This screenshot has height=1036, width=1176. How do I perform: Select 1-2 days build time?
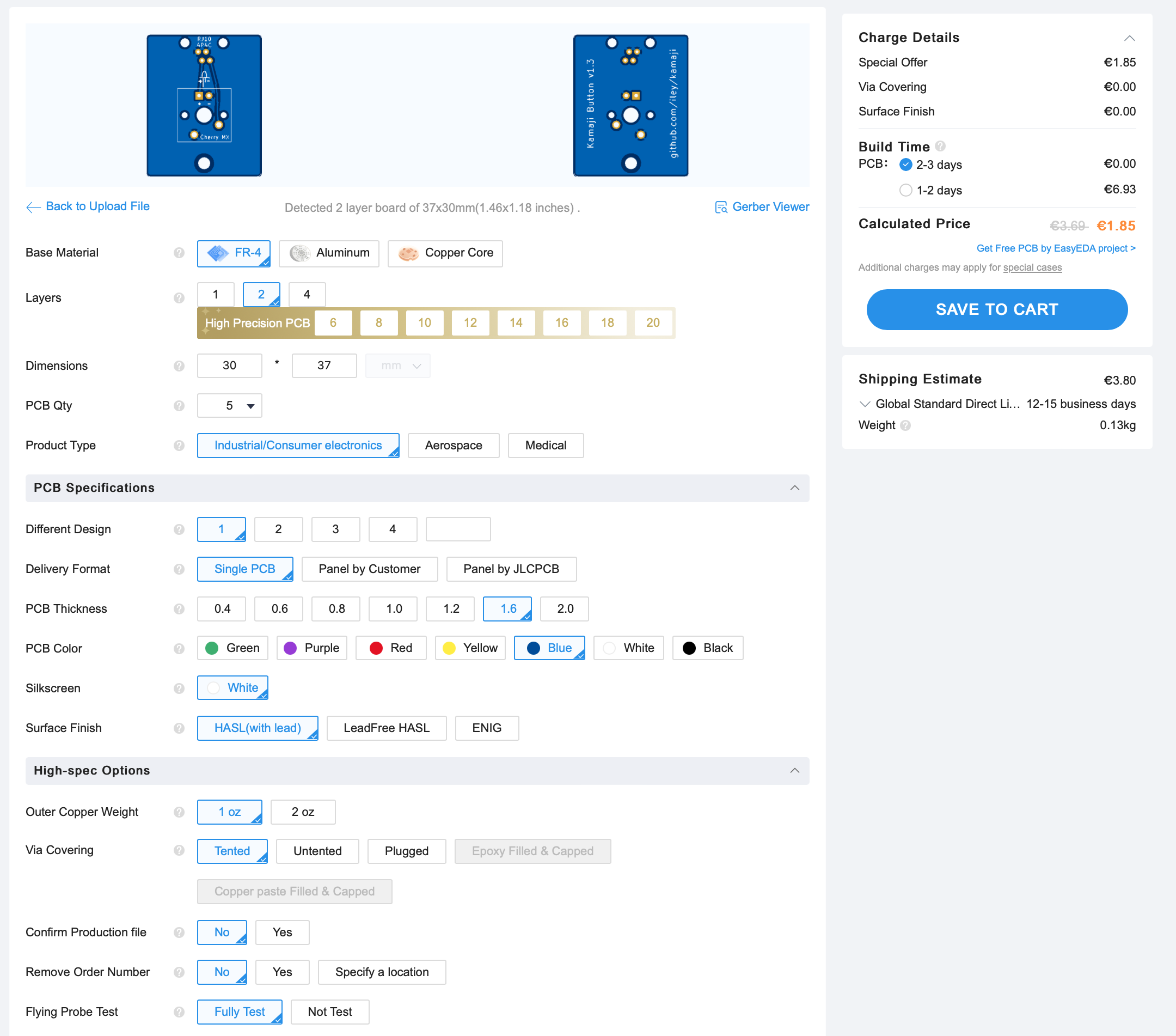point(905,190)
